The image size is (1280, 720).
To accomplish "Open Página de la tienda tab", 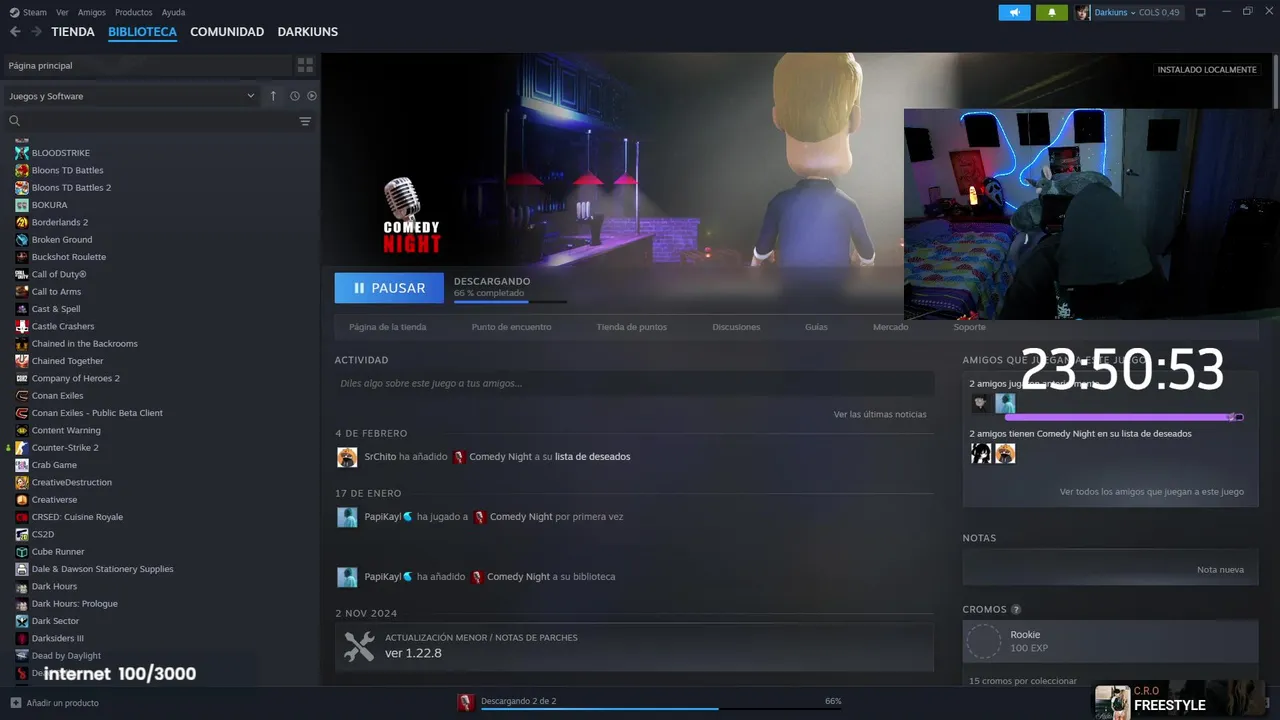I will (388, 327).
